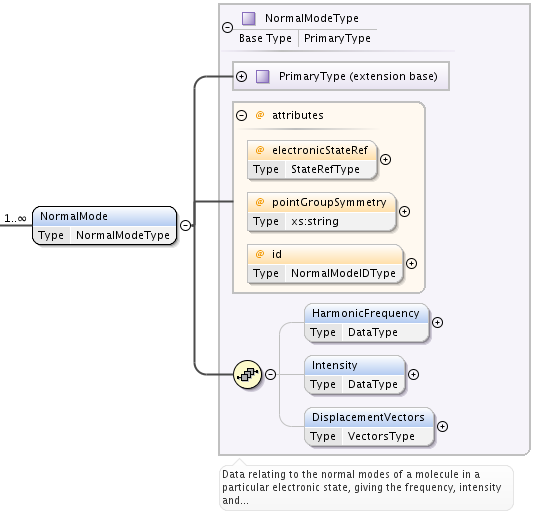The height and width of the screenshot is (515, 534).
Task: Collapse the sequence group
Action: (x=270, y=375)
